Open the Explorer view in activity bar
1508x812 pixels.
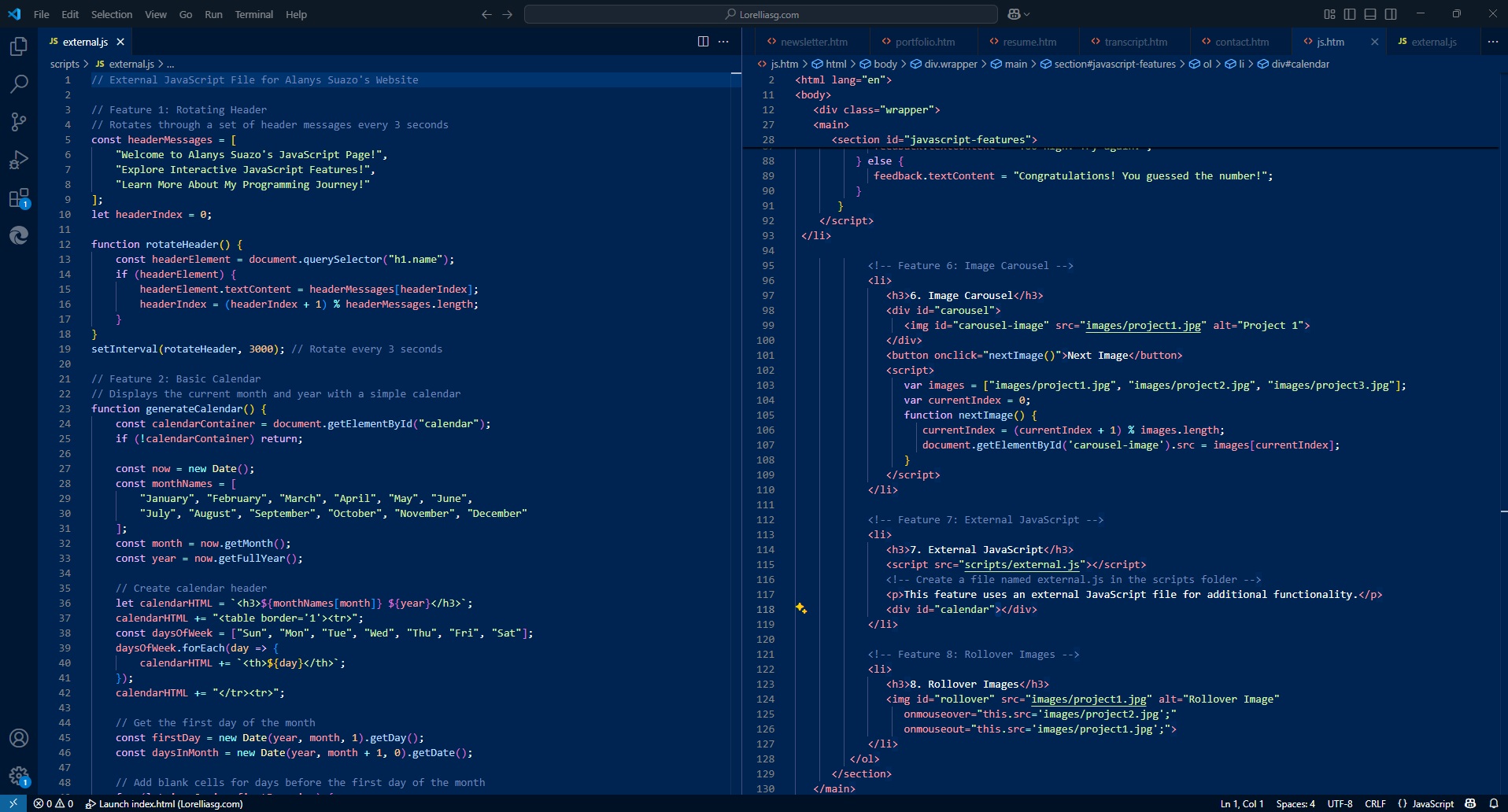(x=19, y=46)
